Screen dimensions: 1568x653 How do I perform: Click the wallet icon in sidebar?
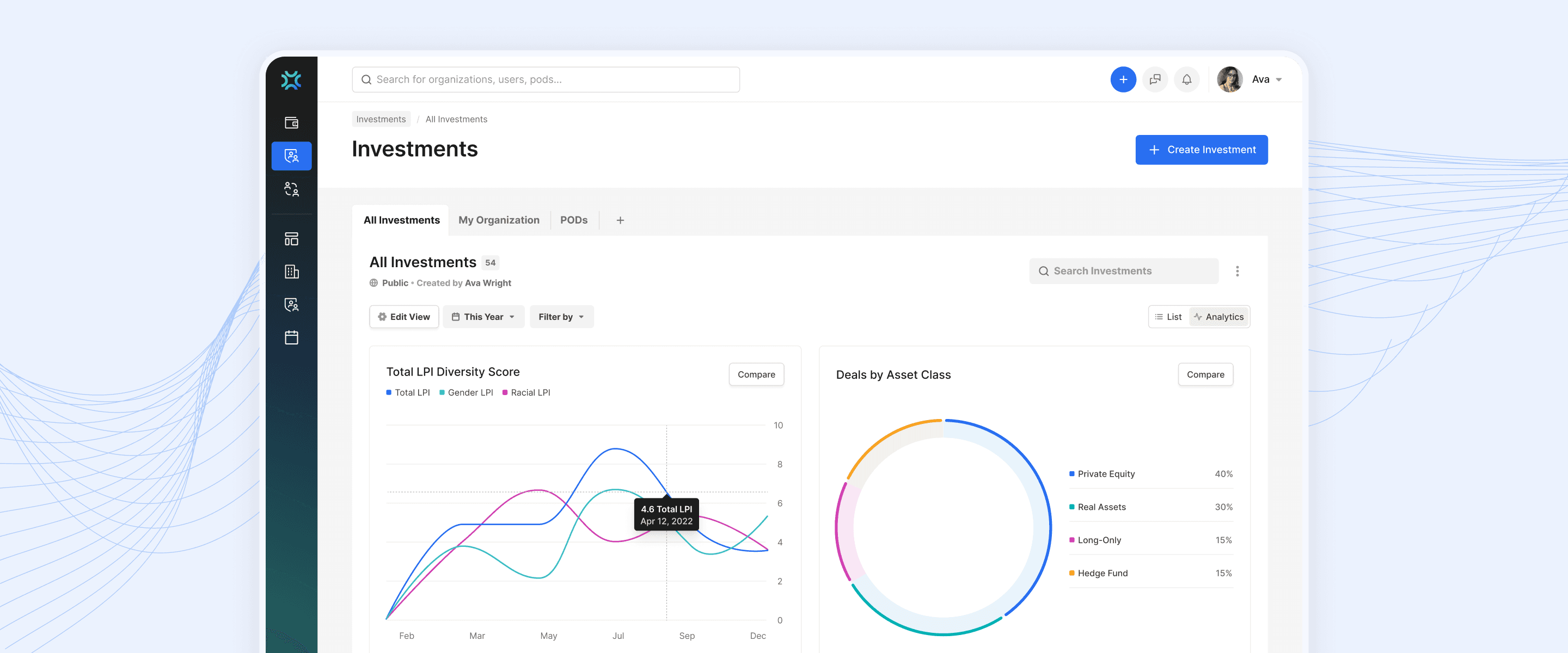pos(292,123)
